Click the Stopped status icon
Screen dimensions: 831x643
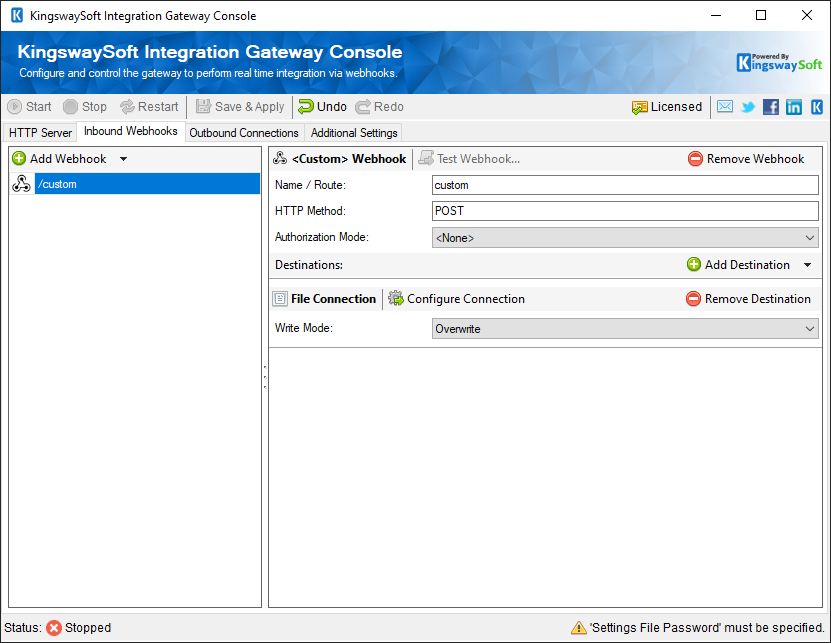[54, 628]
